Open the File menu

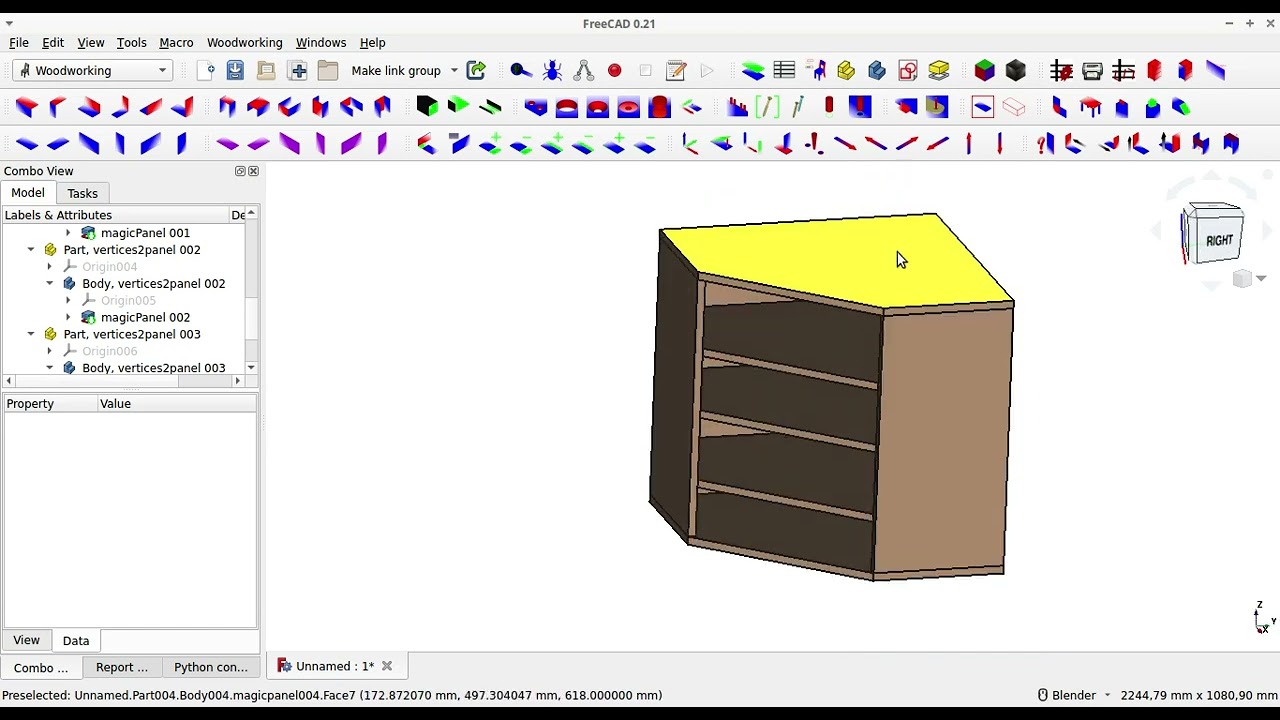pos(19,43)
